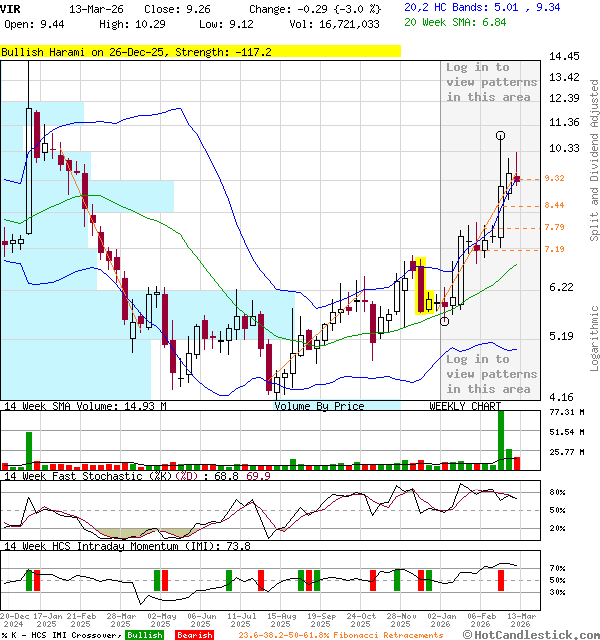Click the Bullish Harami pattern banner

click(200, 50)
